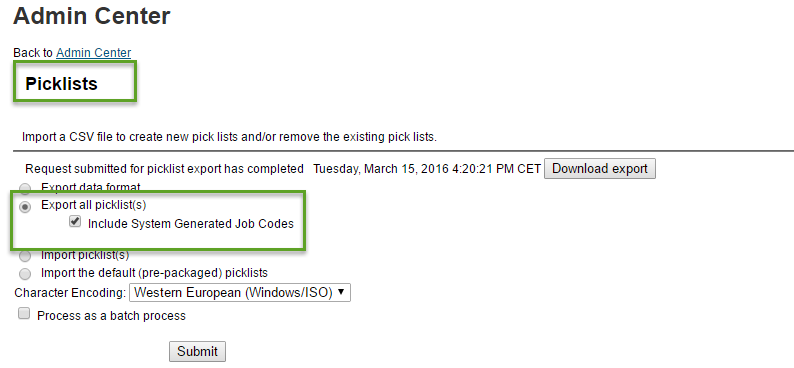794x368 pixels.
Task: Click the Character Encoding label
Action: (x=70, y=293)
